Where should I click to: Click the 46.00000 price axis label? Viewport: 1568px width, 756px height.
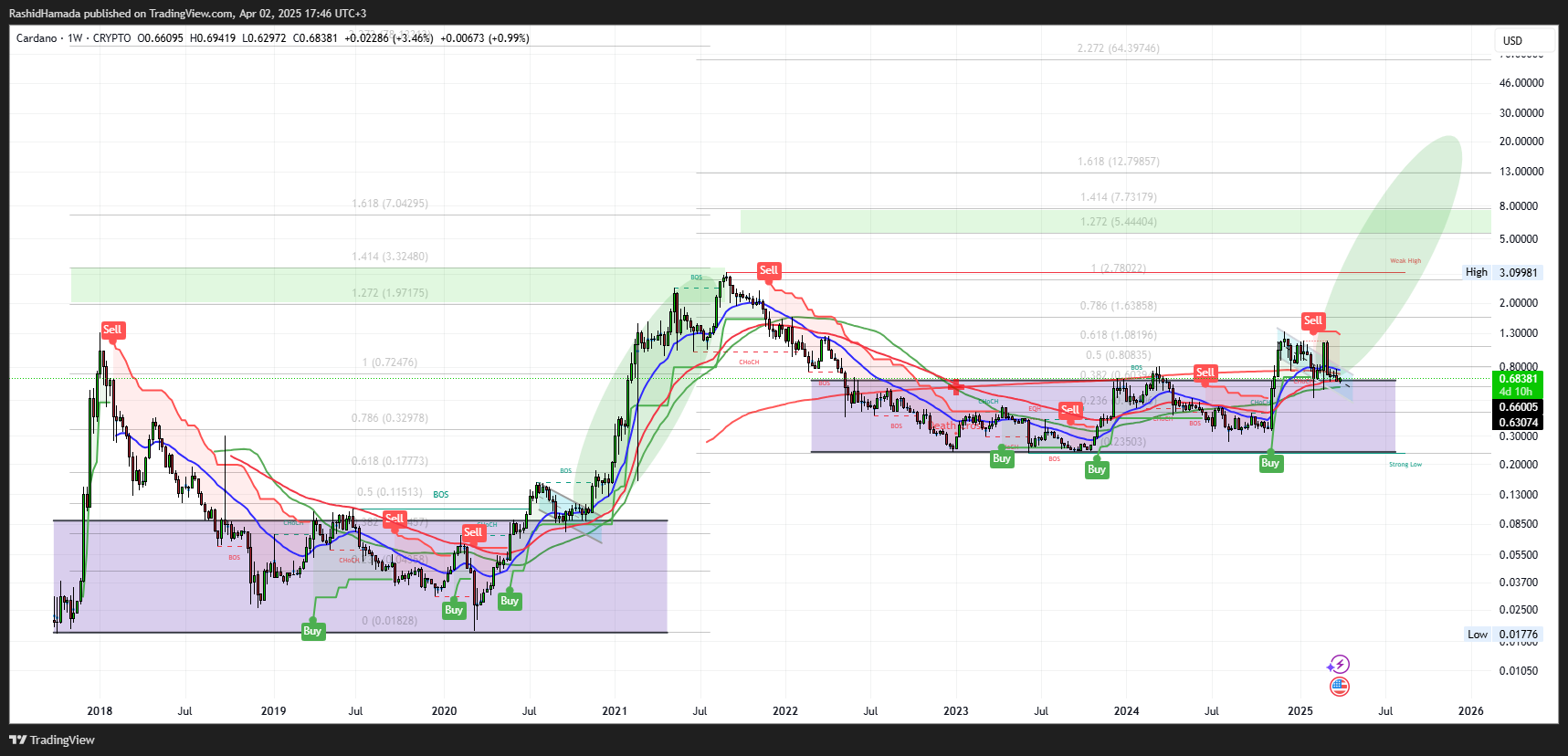coord(1521,83)
